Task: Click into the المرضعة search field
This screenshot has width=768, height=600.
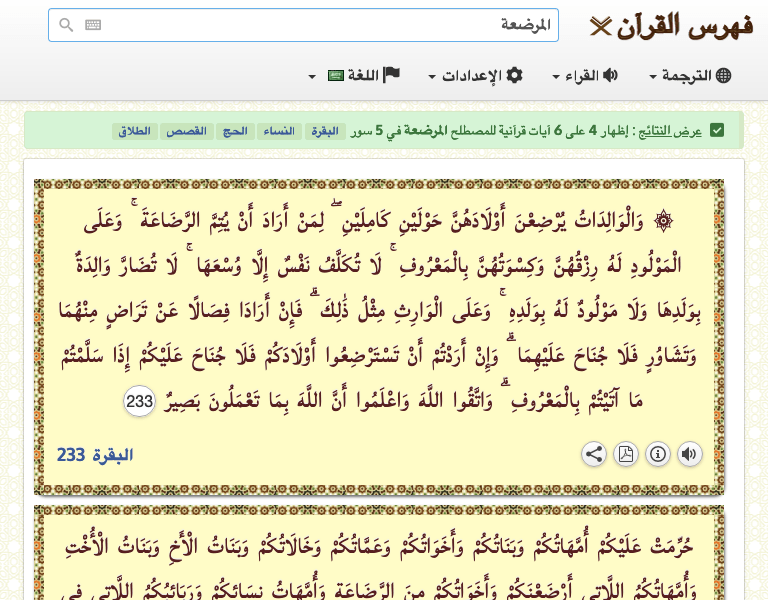Action: point(304,25)
